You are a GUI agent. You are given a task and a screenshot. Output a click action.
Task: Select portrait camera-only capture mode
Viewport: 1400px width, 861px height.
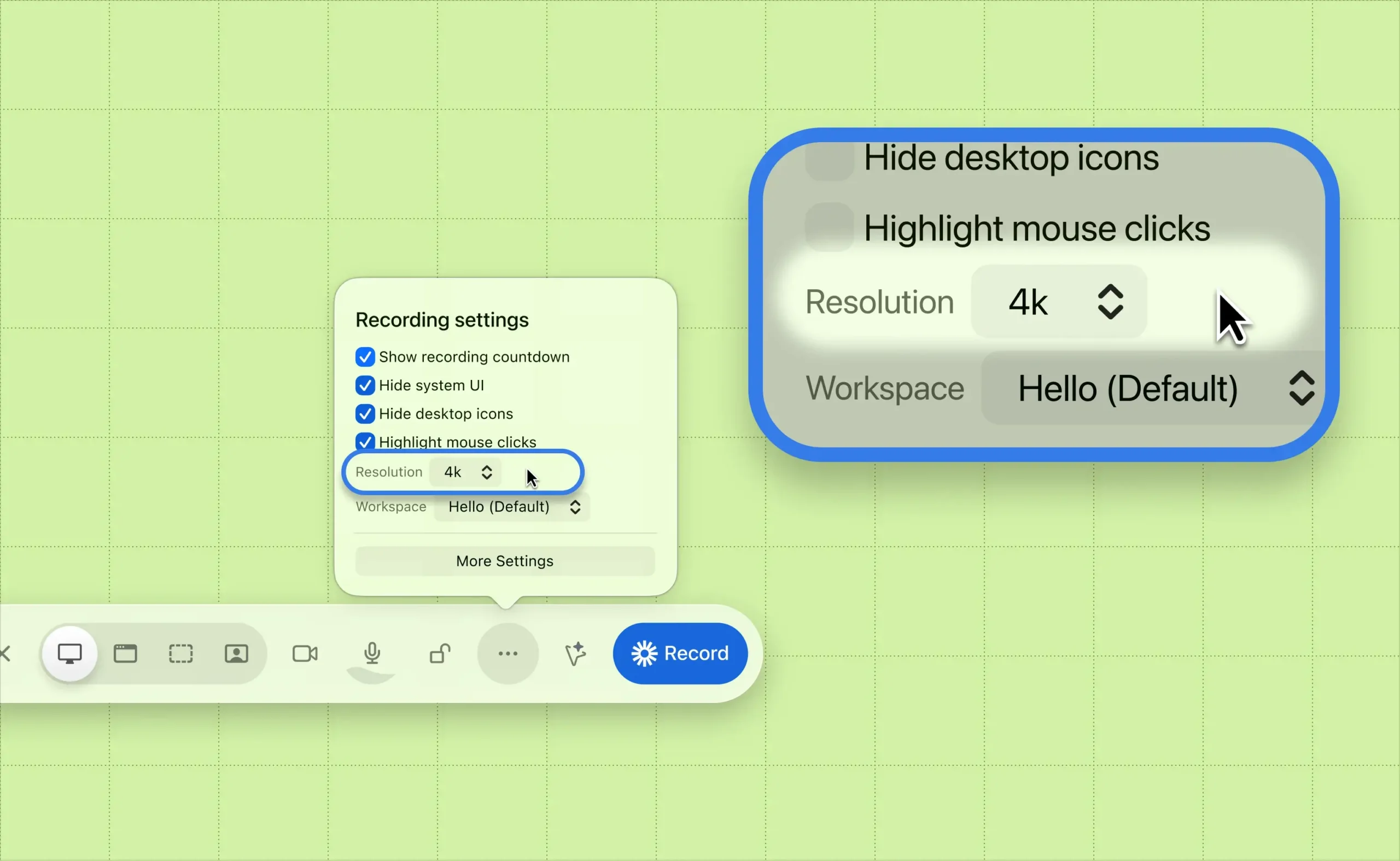(236, 653)
